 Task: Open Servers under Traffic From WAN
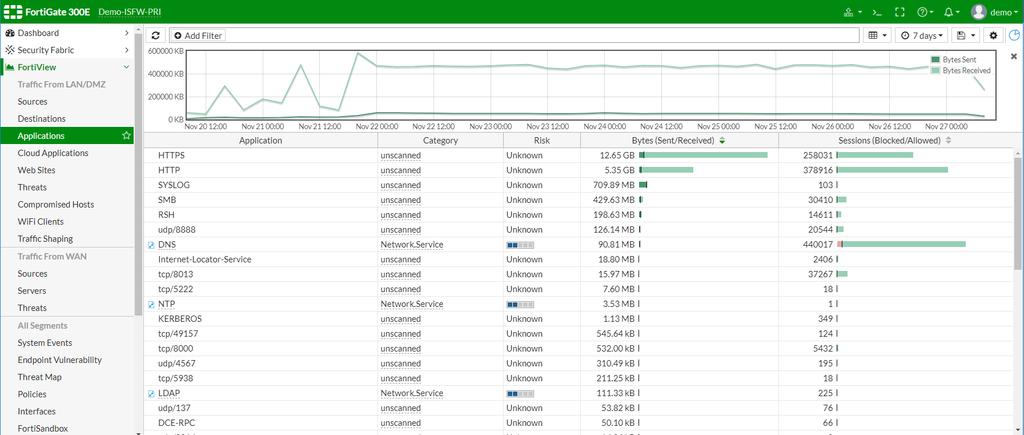coord(32,291)
